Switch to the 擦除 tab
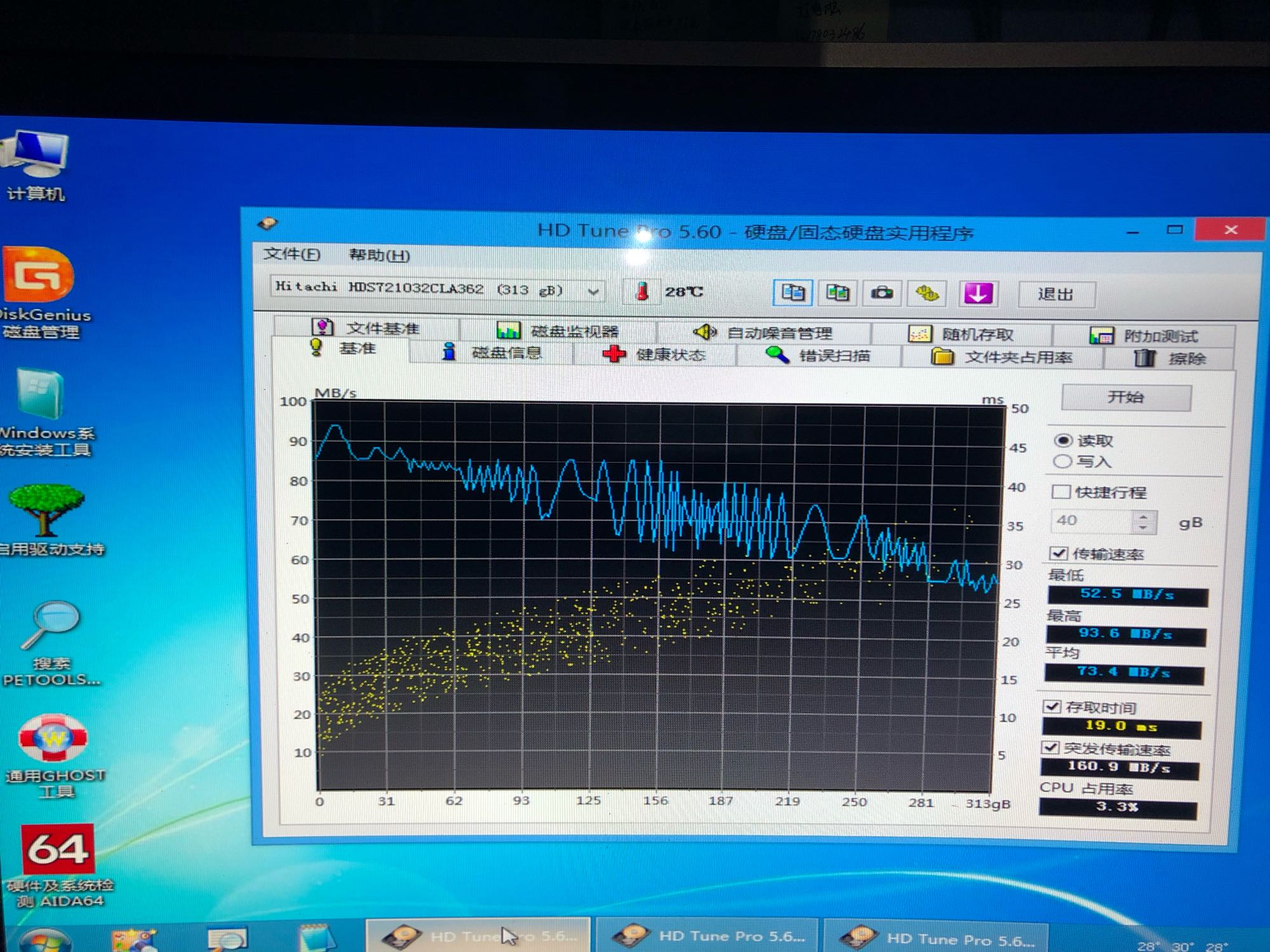The image size is (1270, 952). point(1170,359)
